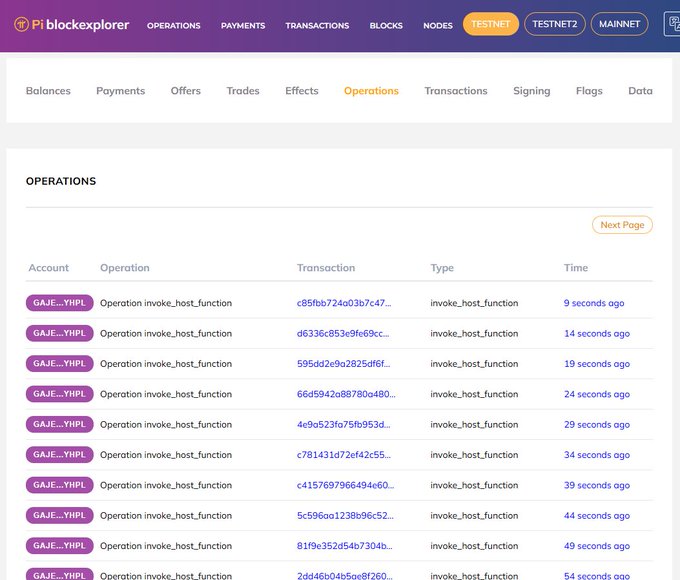Open transaction 4e9a523fa75fb953d...
680x580 pixels.
click(343, 424)
